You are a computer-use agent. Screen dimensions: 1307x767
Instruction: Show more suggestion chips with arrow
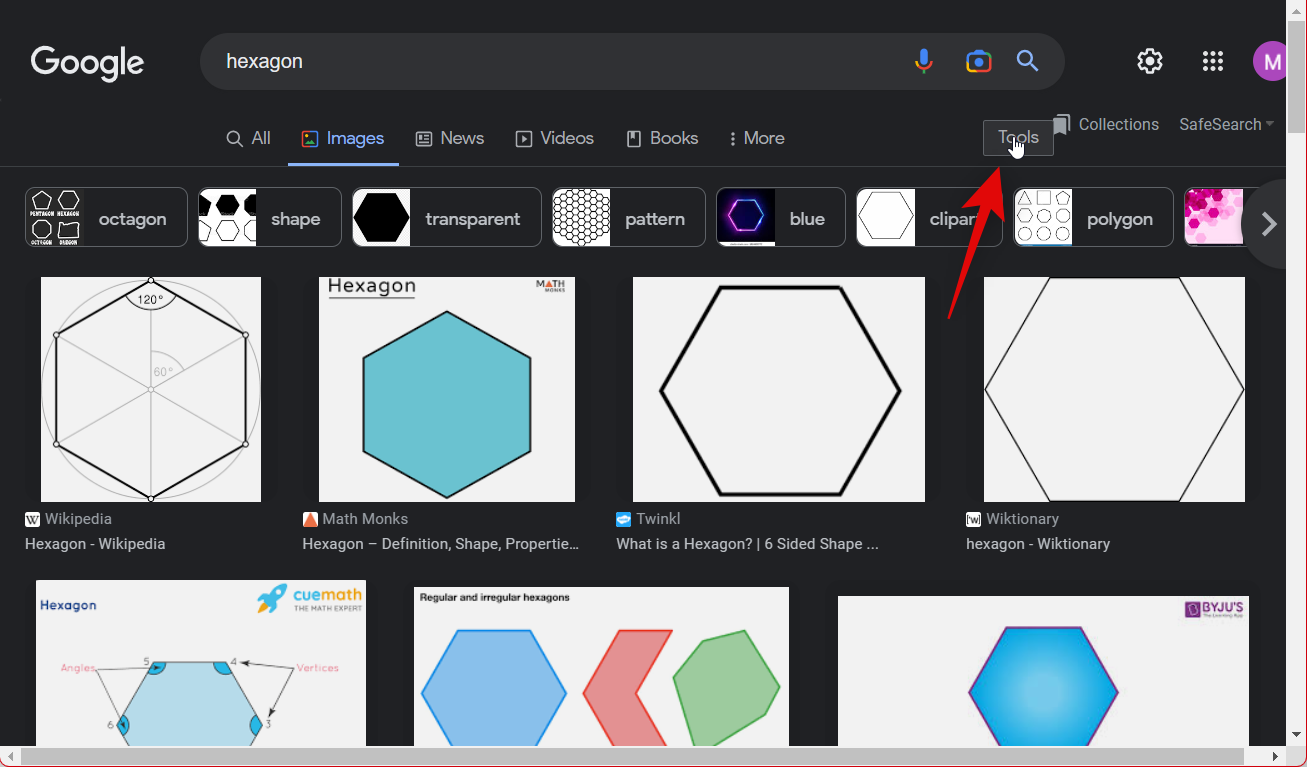tap(1269, 224)
